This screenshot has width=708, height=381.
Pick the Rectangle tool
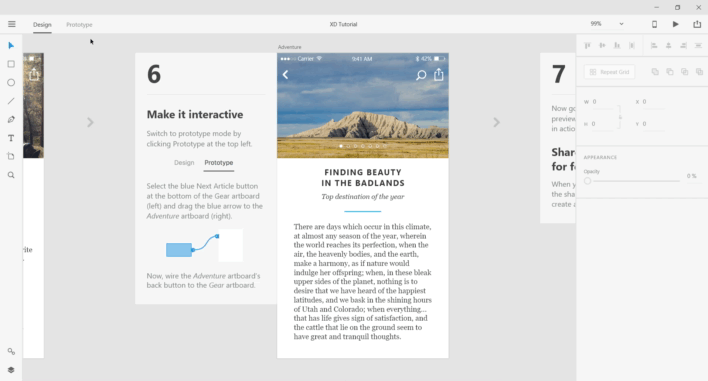tap(11, 64)
